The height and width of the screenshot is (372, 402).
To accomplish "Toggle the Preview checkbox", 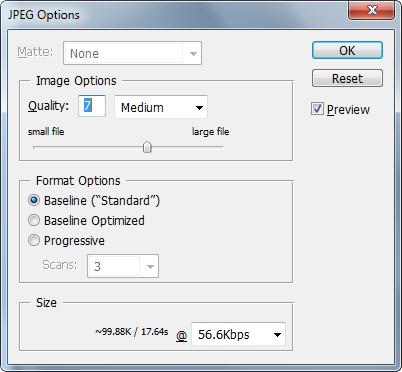I will pyautogui.click(x=317, y=109).
